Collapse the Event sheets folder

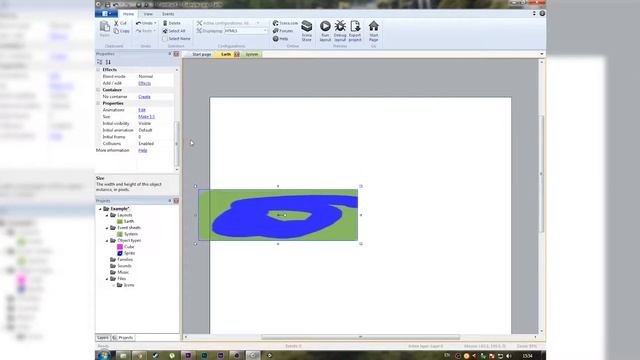point(107,228)
